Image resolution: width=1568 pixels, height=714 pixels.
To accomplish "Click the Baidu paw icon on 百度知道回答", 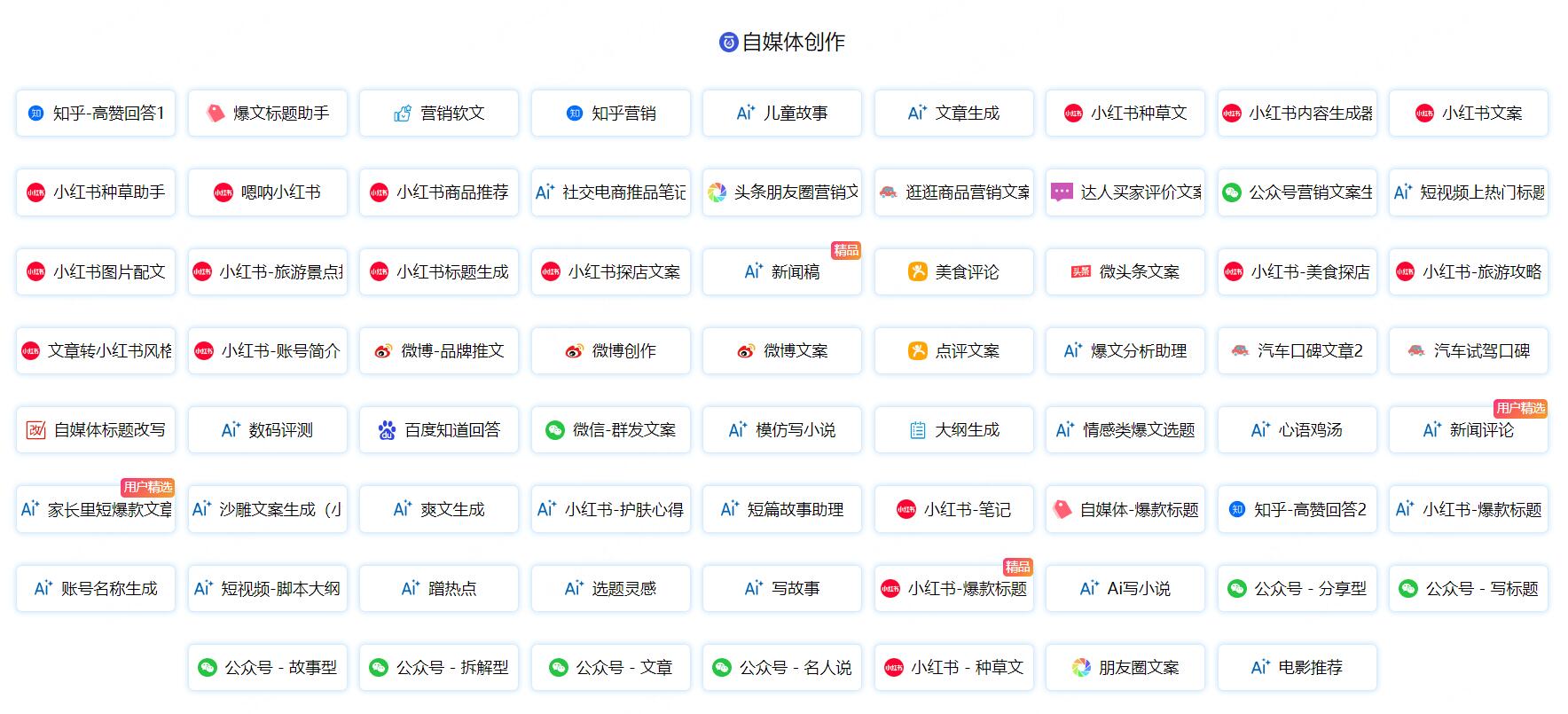I will click(x=387, y=430).
